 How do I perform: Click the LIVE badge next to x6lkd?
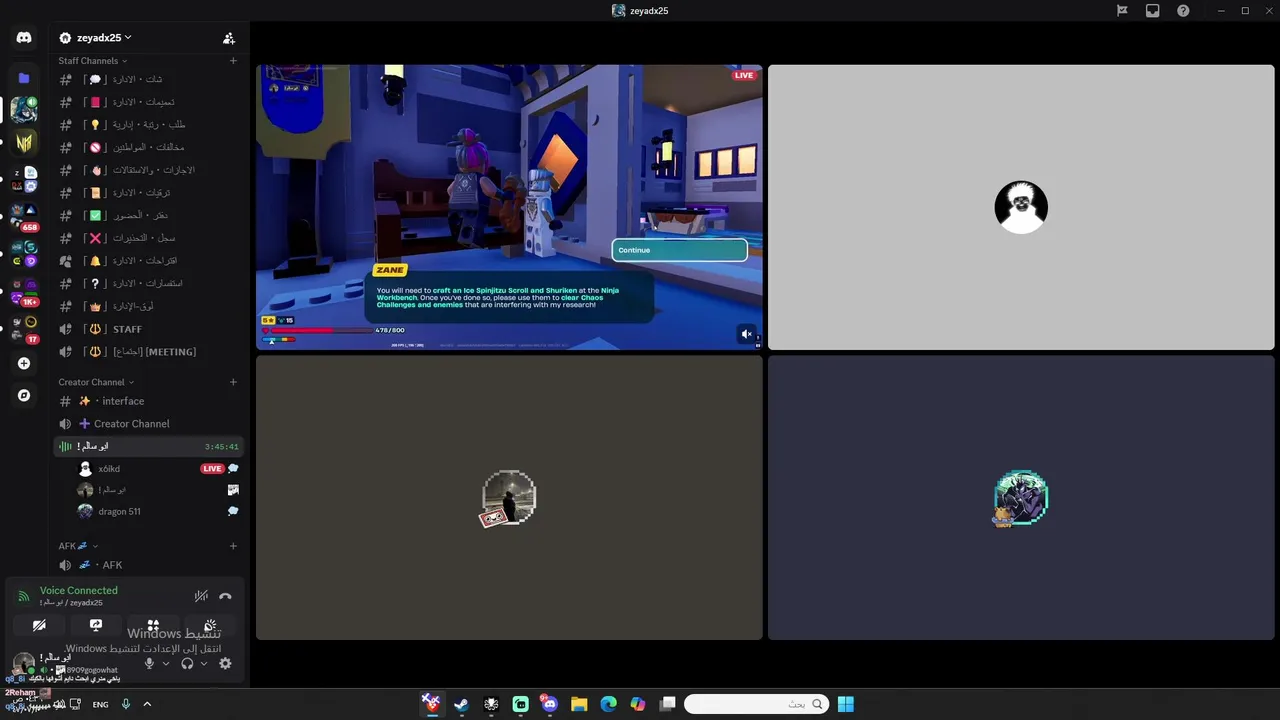coord(212,468)
